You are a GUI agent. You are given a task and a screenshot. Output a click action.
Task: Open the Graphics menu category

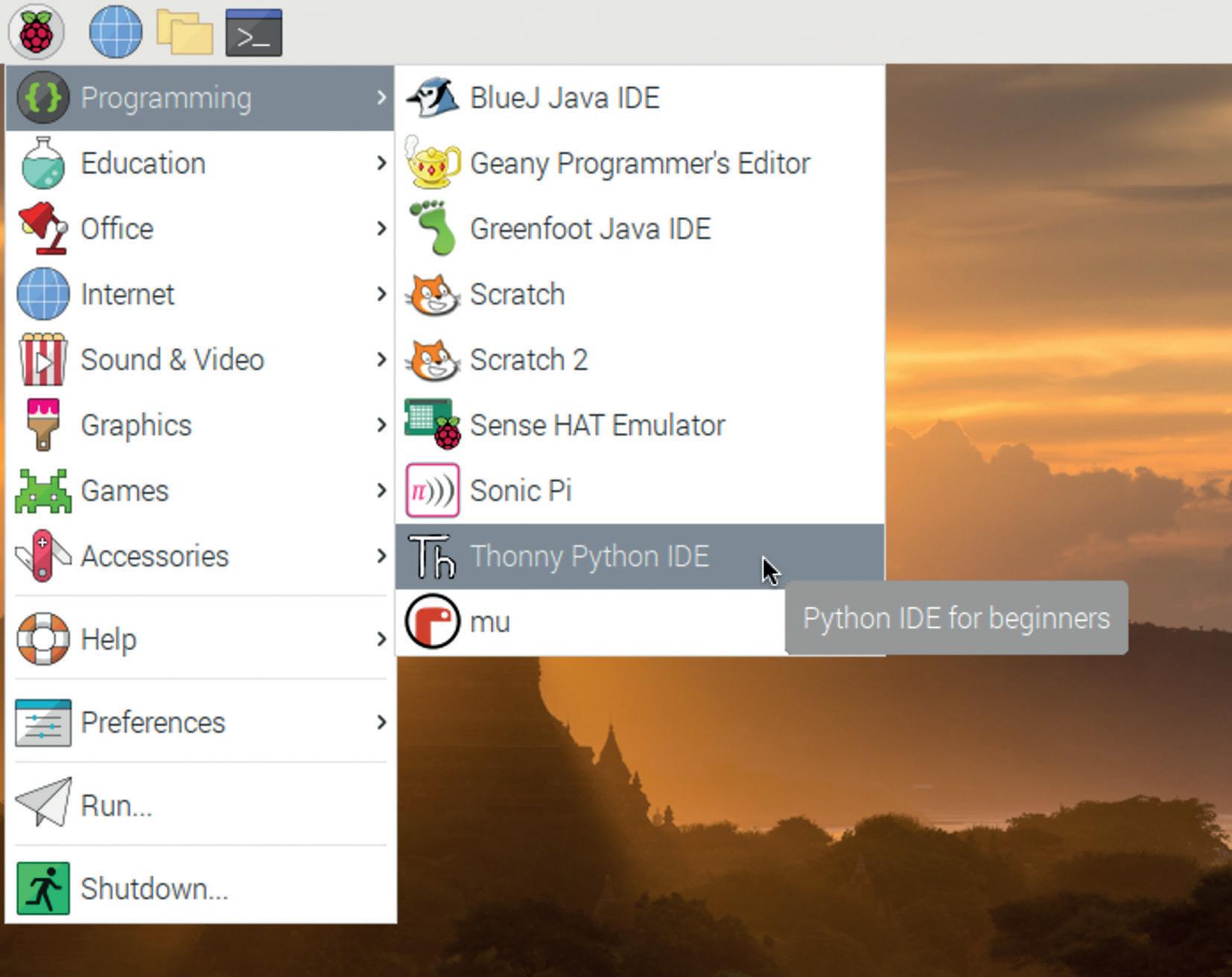click(x=200, y=425)
